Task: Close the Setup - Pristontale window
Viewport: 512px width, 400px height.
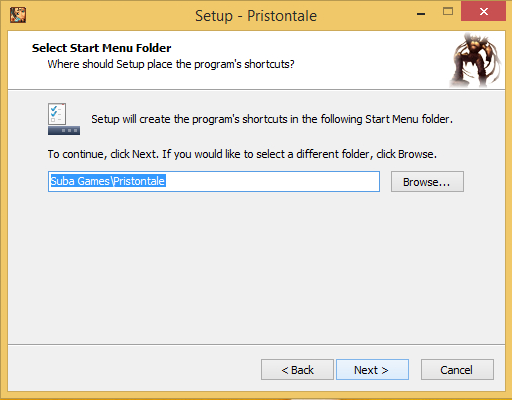Action: pos(483,11)
